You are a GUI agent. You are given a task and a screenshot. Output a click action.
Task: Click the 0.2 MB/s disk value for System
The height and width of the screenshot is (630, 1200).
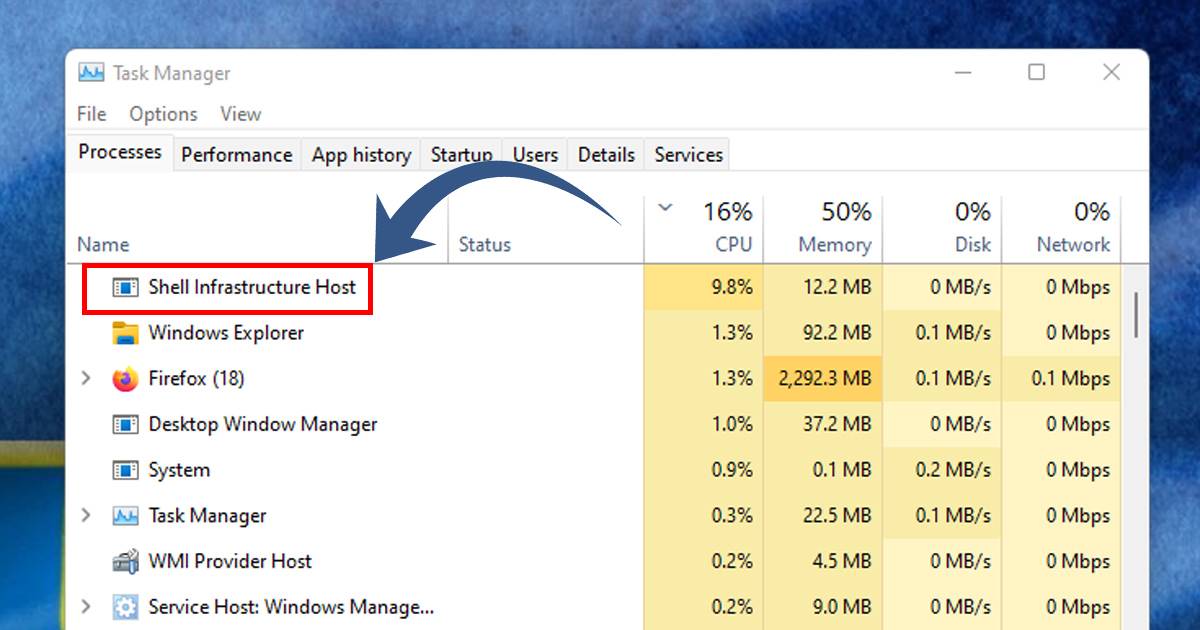[x=953, y=470]
